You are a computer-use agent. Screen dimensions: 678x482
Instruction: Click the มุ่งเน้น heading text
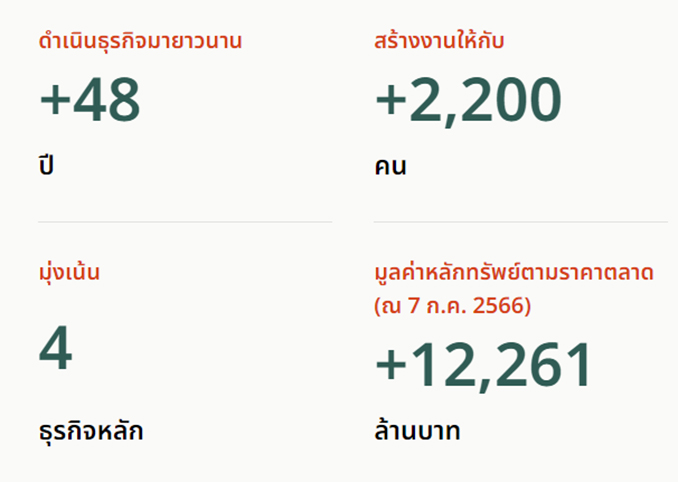pyautogui.click(x=69, y=273)
